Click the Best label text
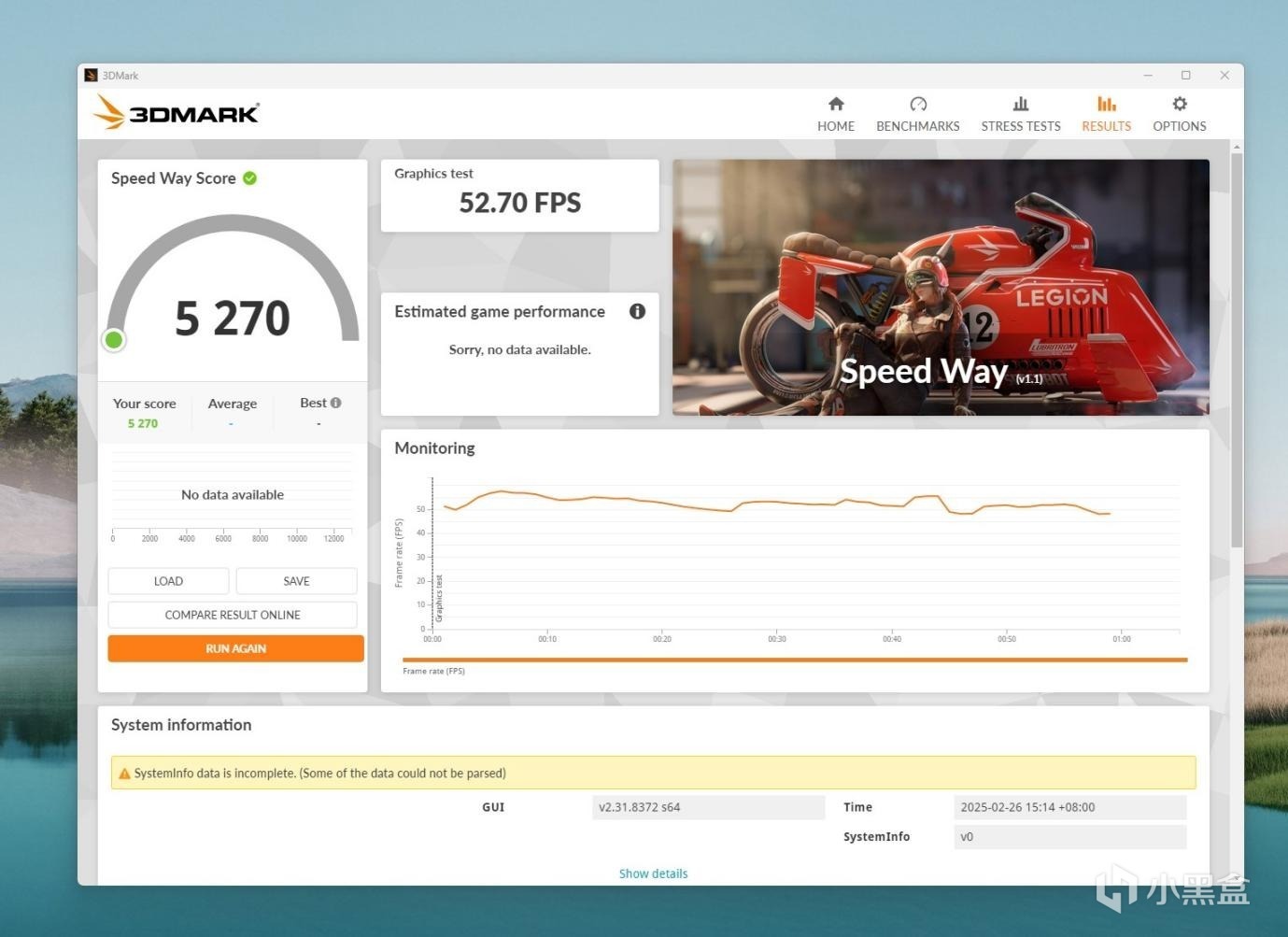1288x937 pixels. (x=313, y=403)
